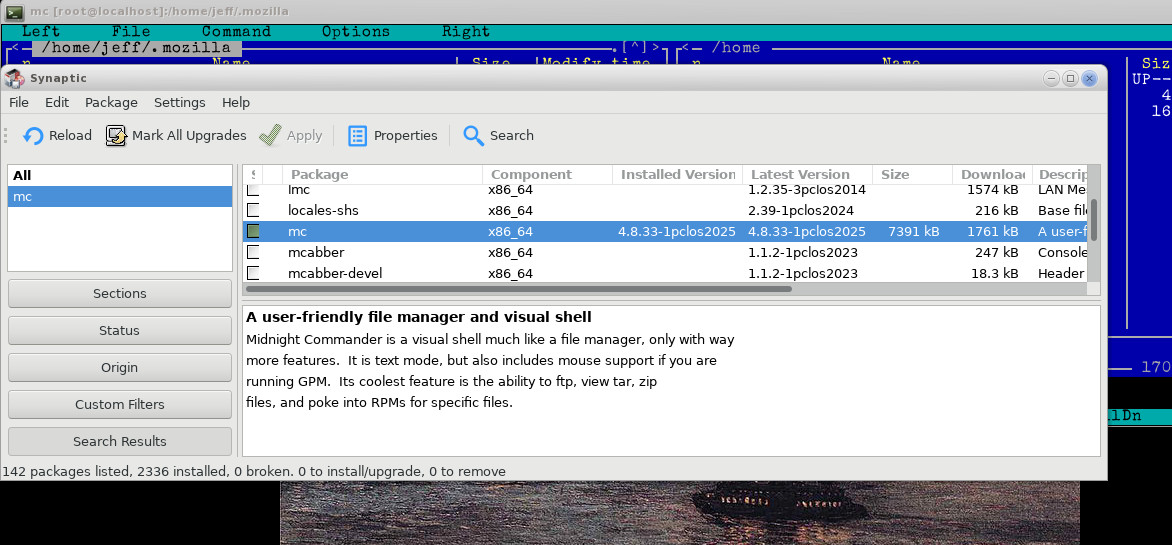Click the vertical scrollbar of package list

point(1094,220)
